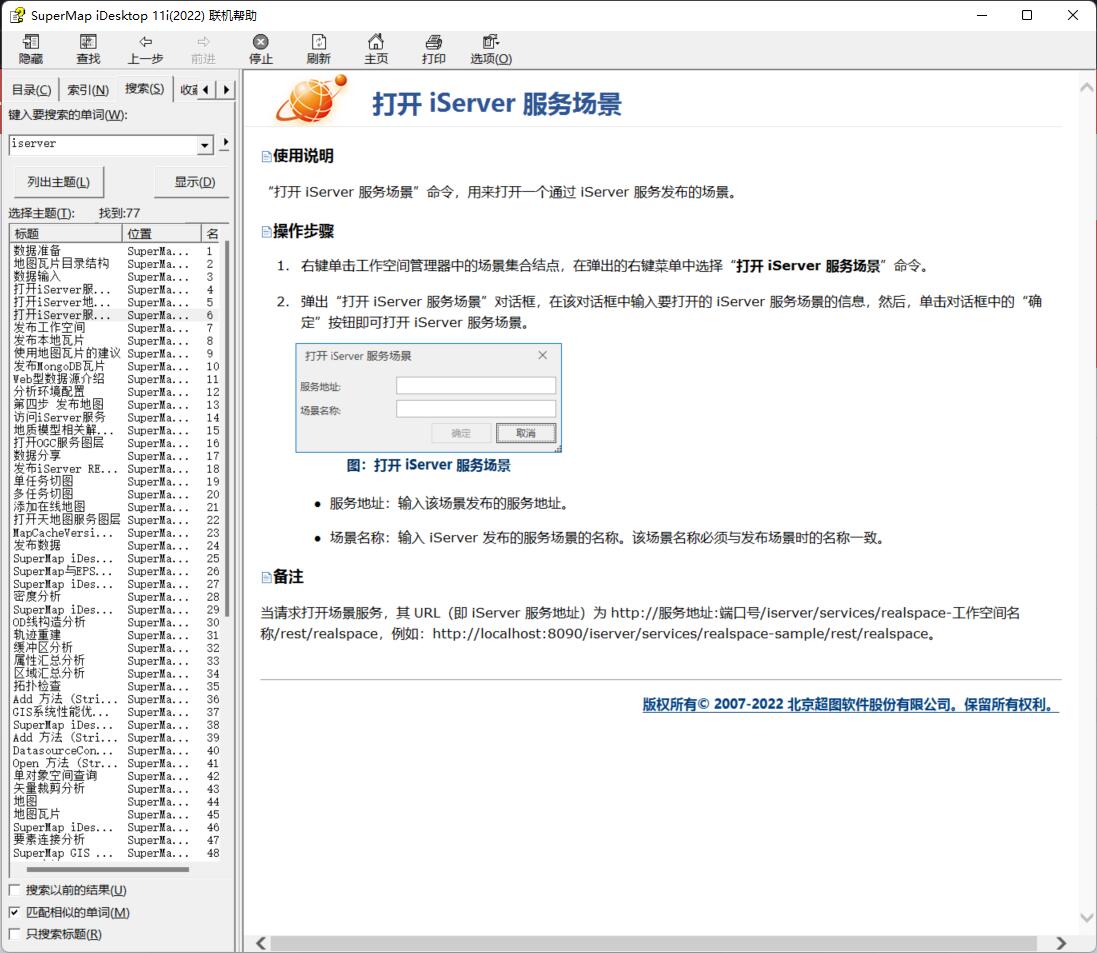Click the app icon in the title bar

click(x=17, y=15)
